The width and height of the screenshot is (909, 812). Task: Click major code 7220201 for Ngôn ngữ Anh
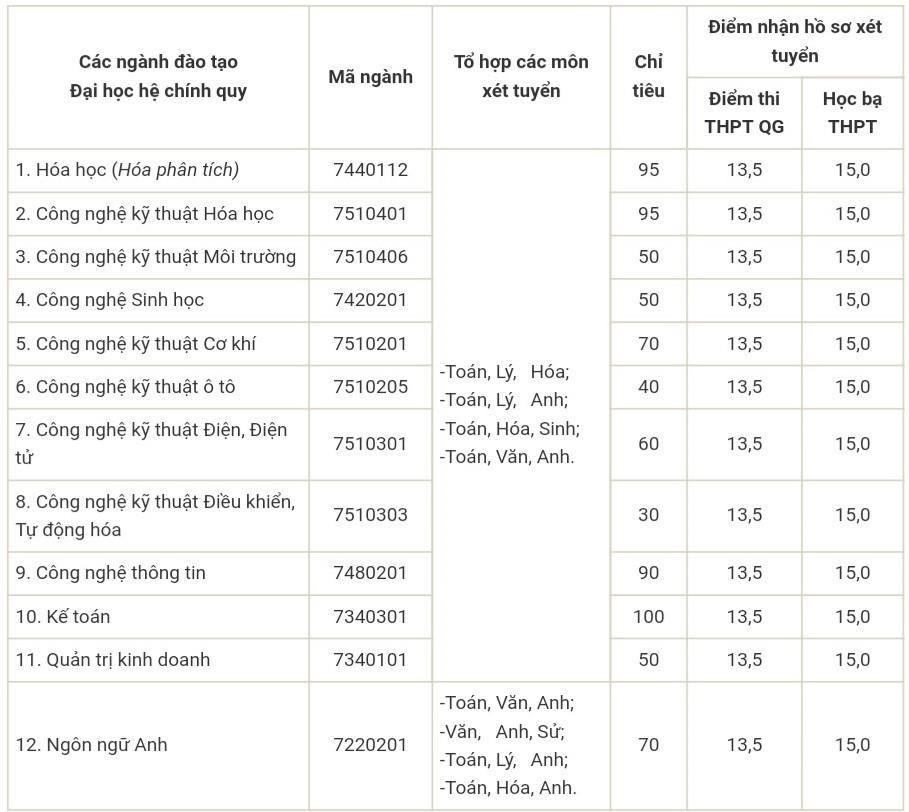pyautogui.click(x=370, y=745)
